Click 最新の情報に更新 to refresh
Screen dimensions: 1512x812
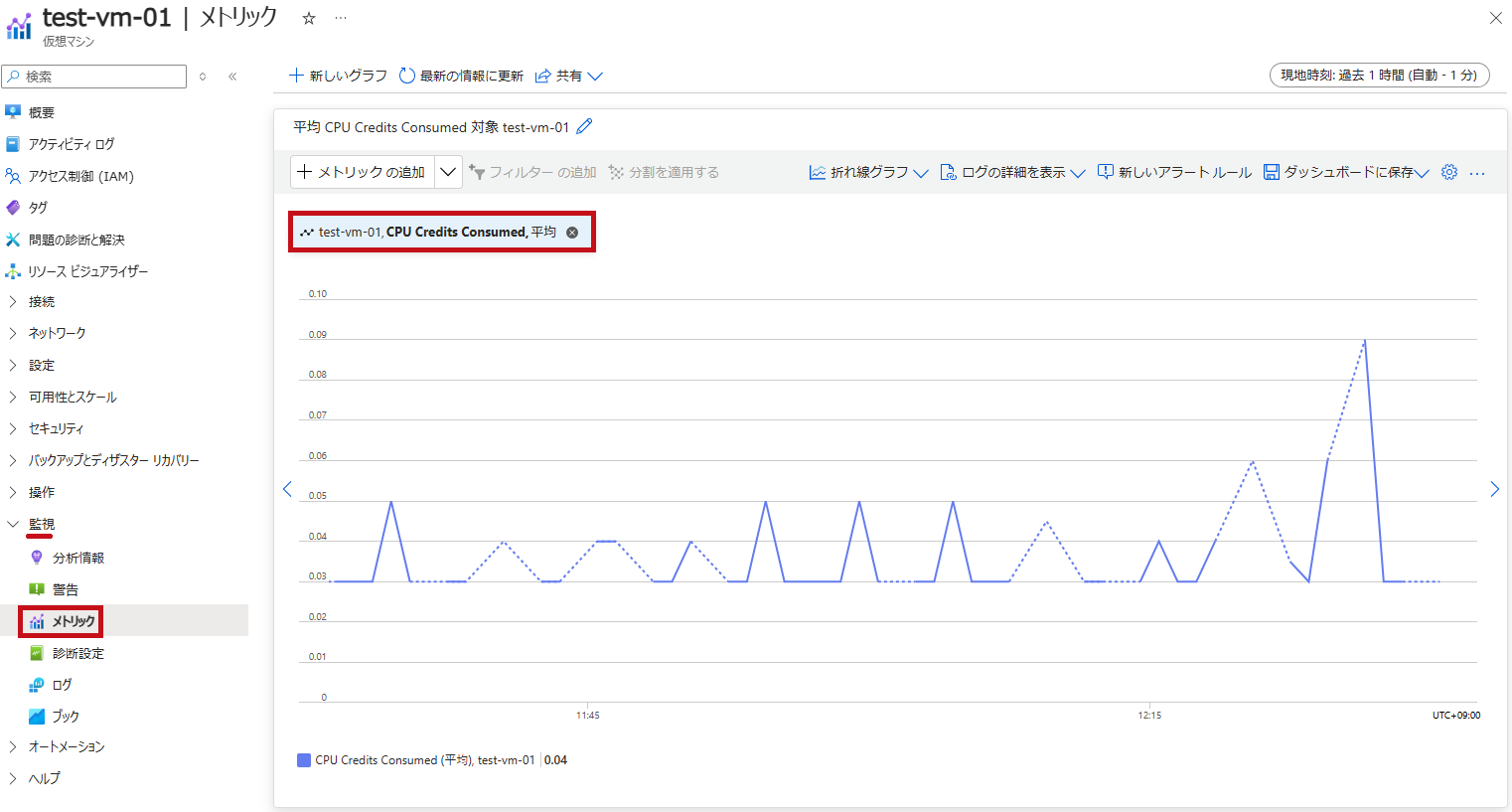(x=461, y=76)
